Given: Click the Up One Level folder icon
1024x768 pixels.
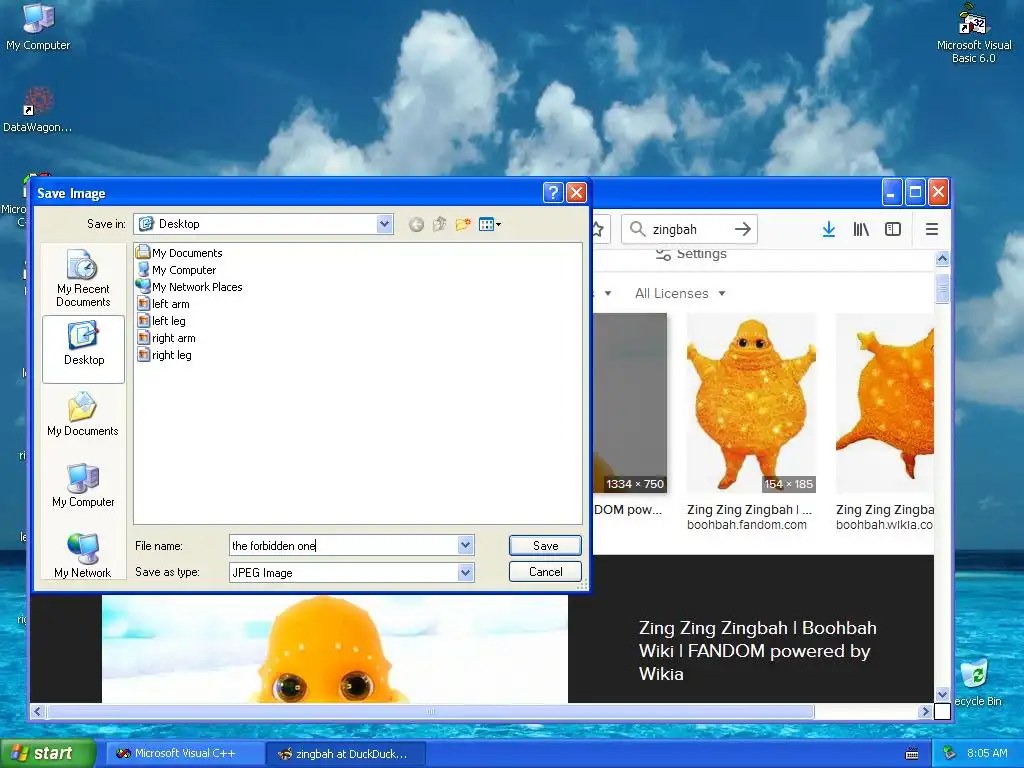Looking at the screenshot, I should pyautogui.click(x=440, y=225).
